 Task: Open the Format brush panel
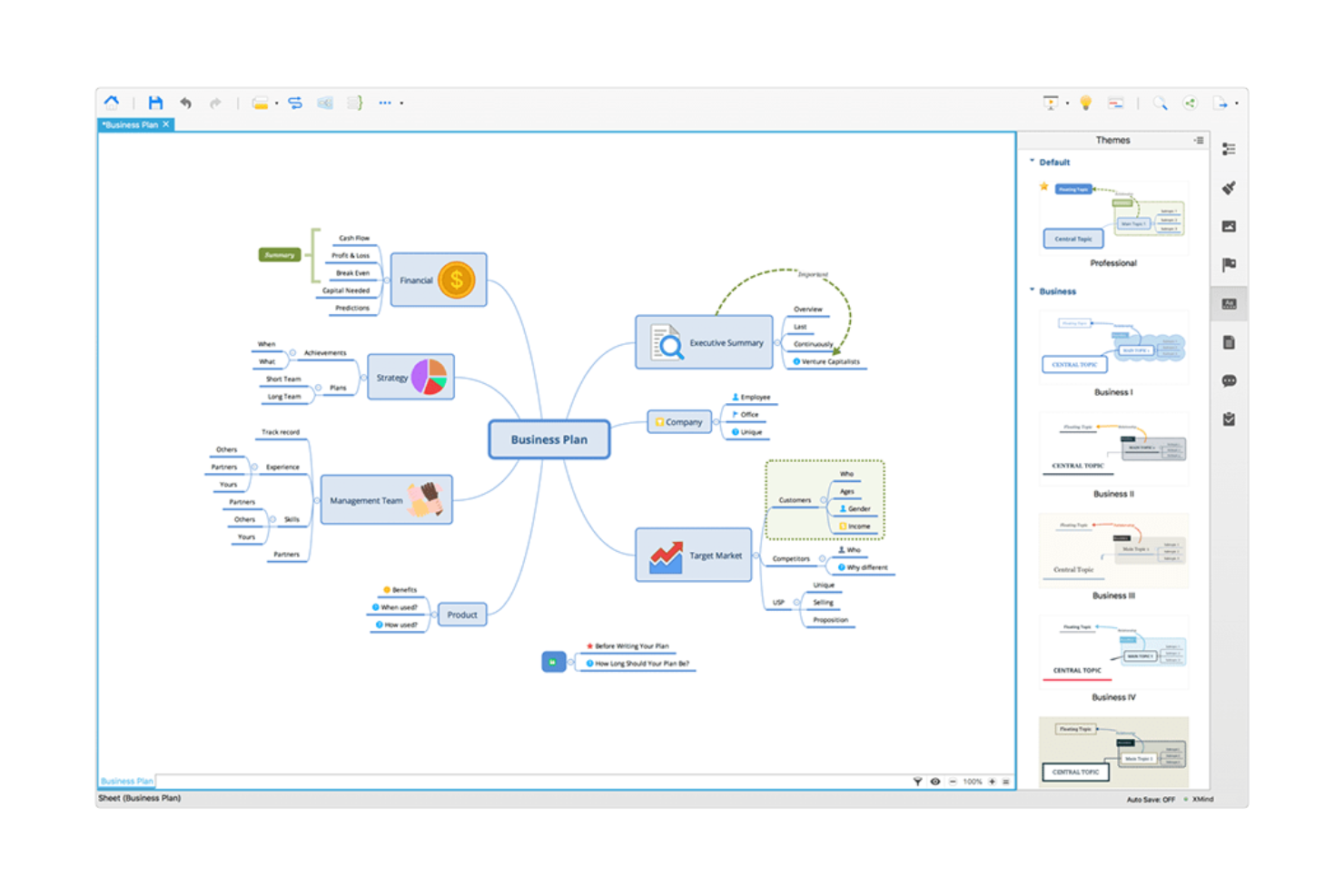(x=1229, y=188)
